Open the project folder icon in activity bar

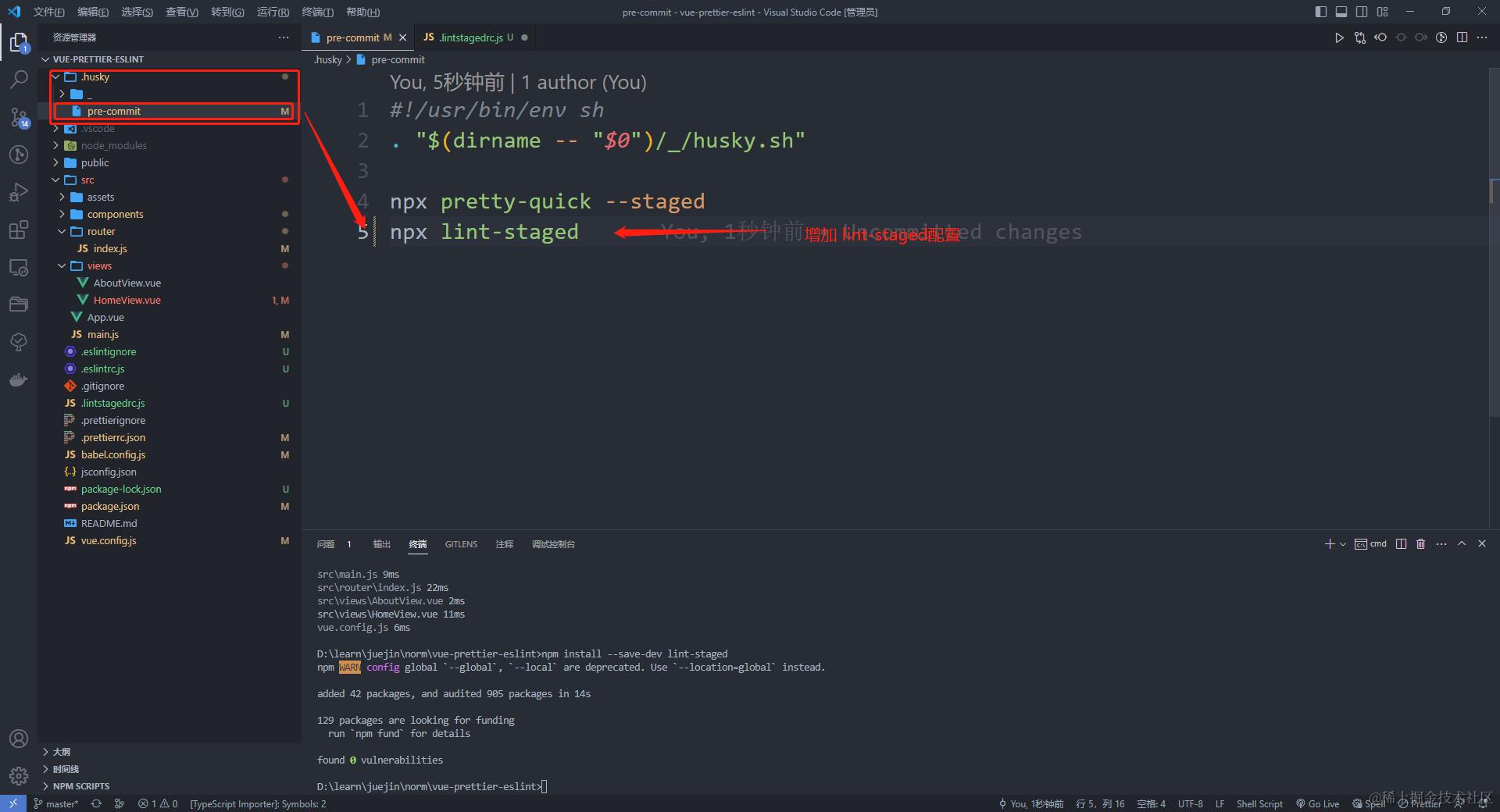19,304
